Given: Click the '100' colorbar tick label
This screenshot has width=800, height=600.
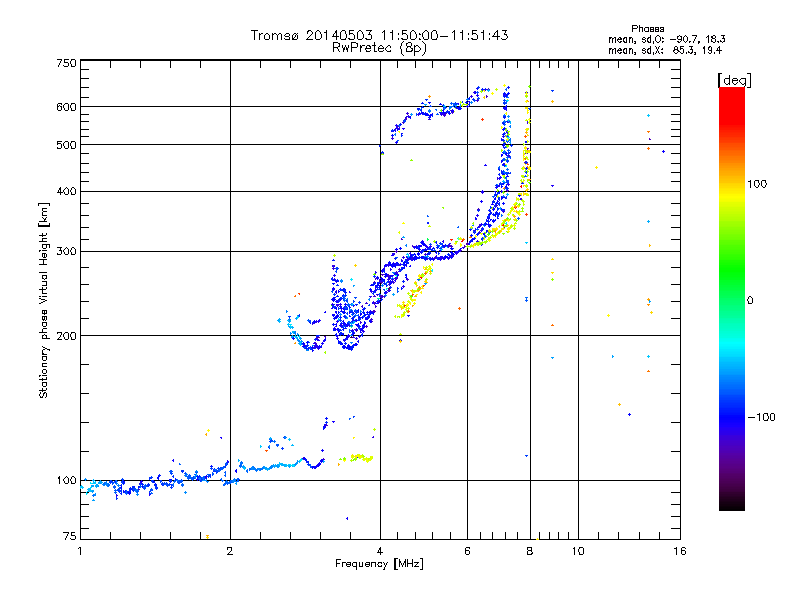Looking at the screenshot, I should [x=757, y=184].
